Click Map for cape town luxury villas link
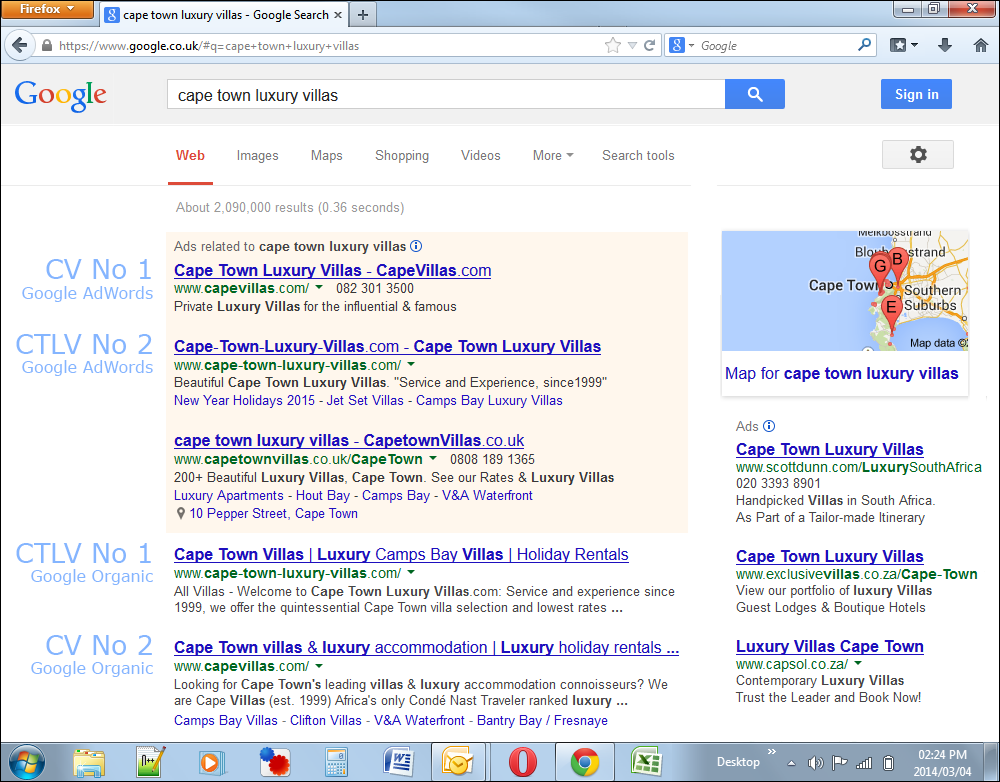 point(841,374)
